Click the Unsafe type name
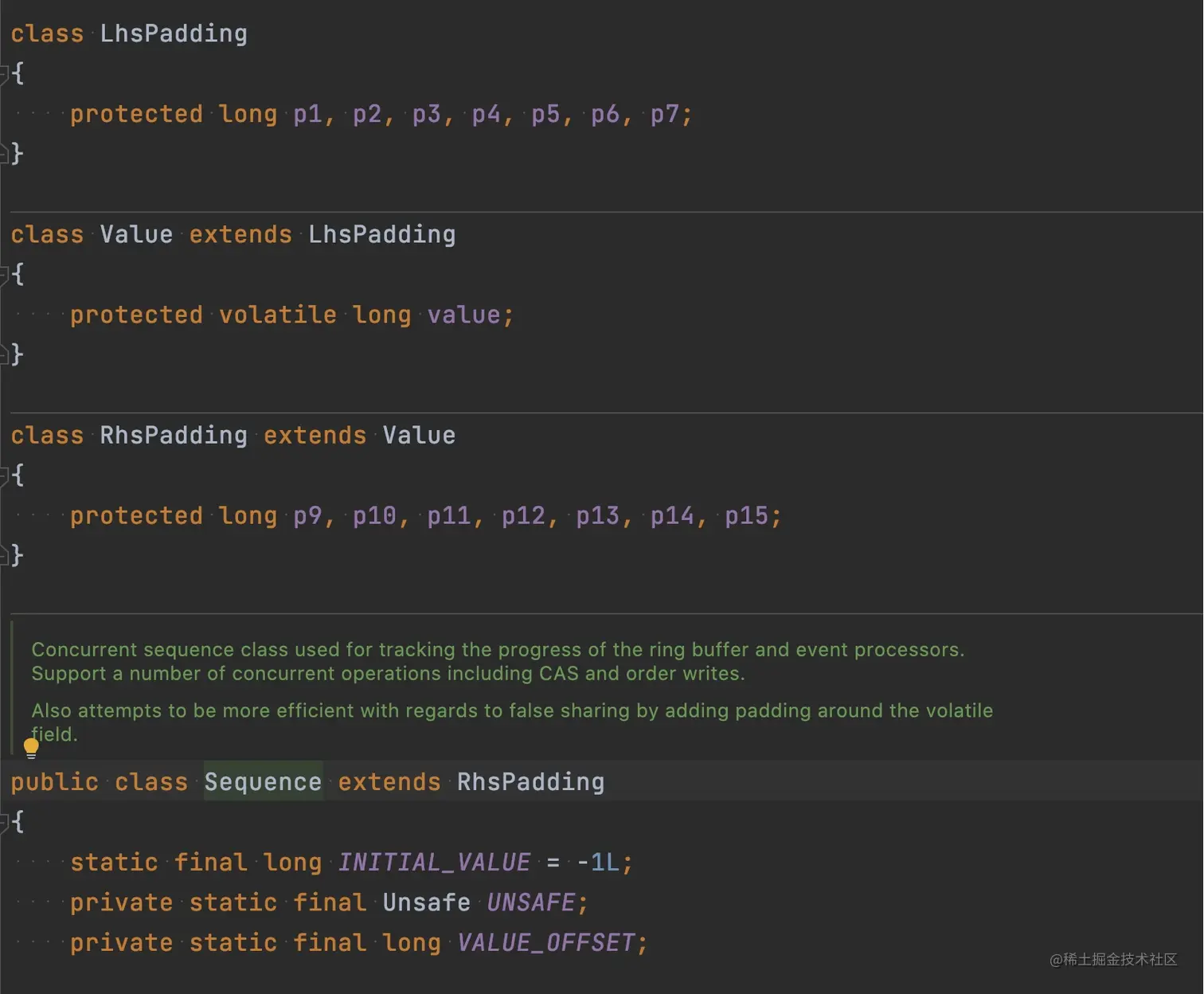Screen dimensions: 1204x994 tap(426, 902)
